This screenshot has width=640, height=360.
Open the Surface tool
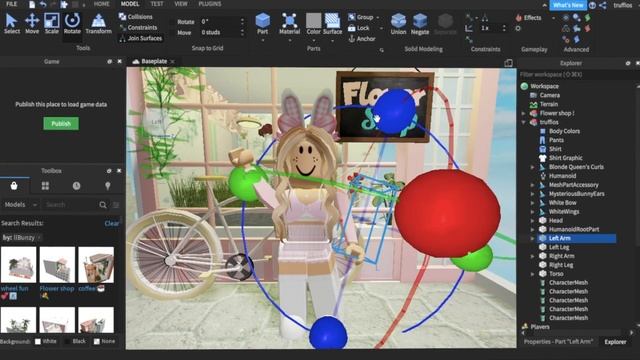tap(332, 23)
